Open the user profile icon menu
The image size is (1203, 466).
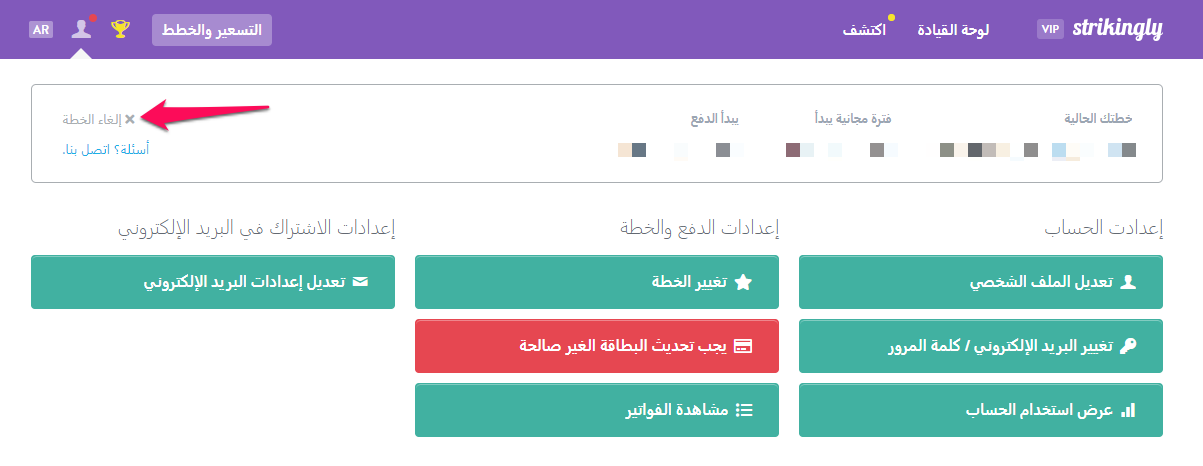pyautogui.click(x=82, y=29)
